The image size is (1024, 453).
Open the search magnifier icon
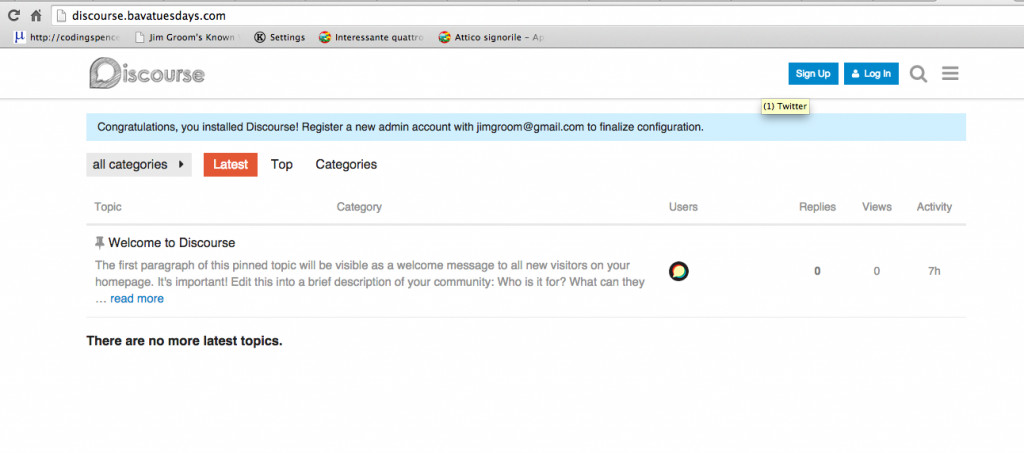coord(918,74)
